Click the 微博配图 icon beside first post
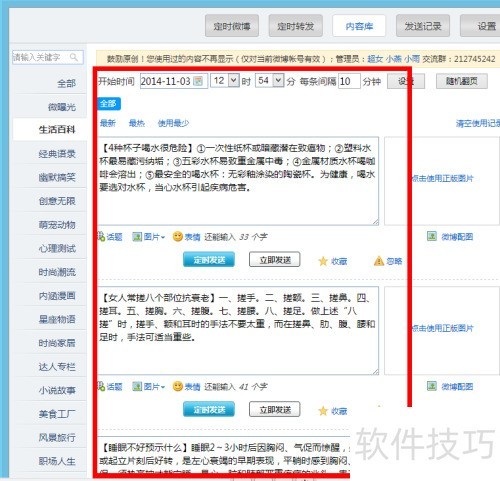Image resolution: width=500 pixels, height=481 pixels. pos(432,237)
